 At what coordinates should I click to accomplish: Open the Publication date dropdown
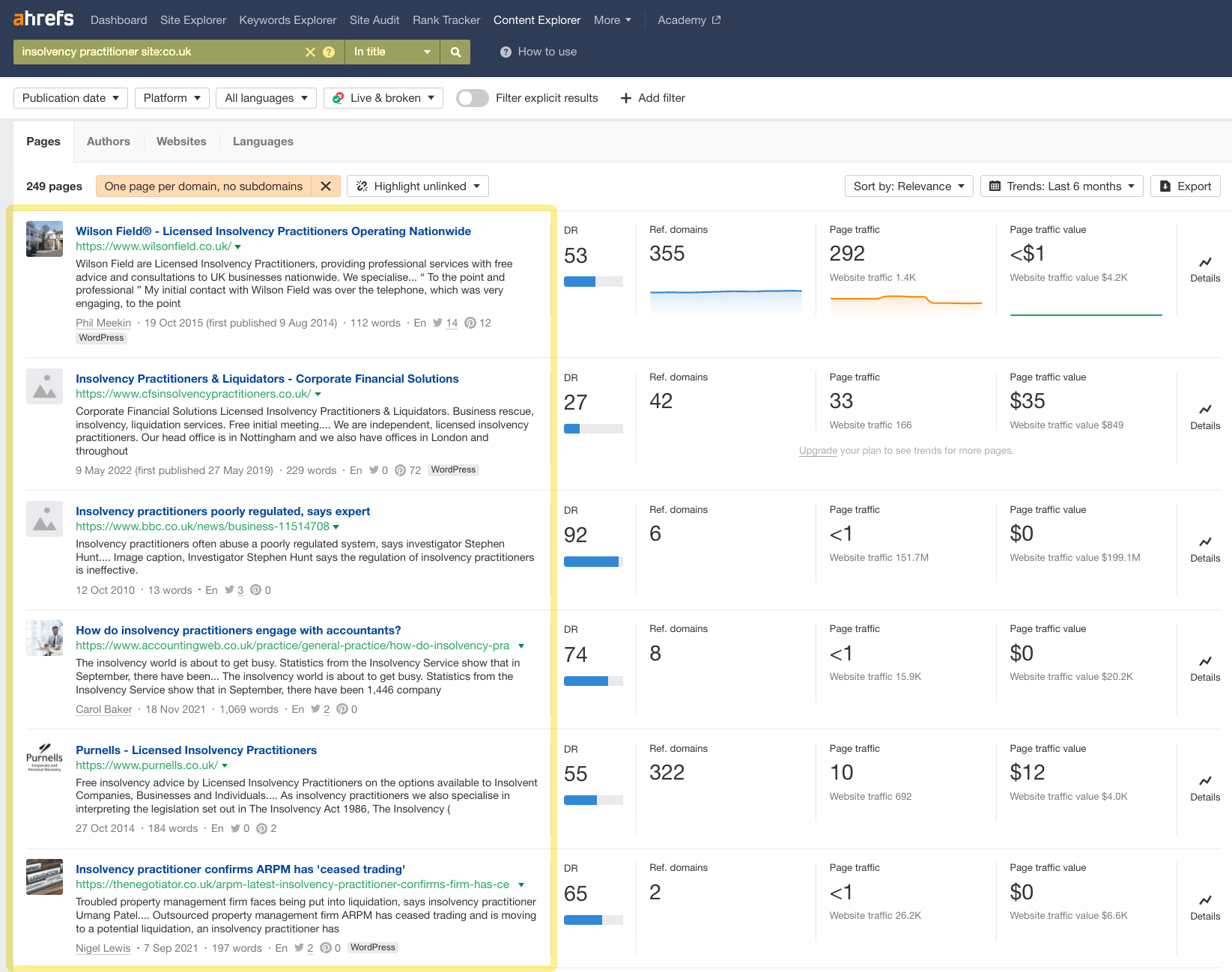70,97
